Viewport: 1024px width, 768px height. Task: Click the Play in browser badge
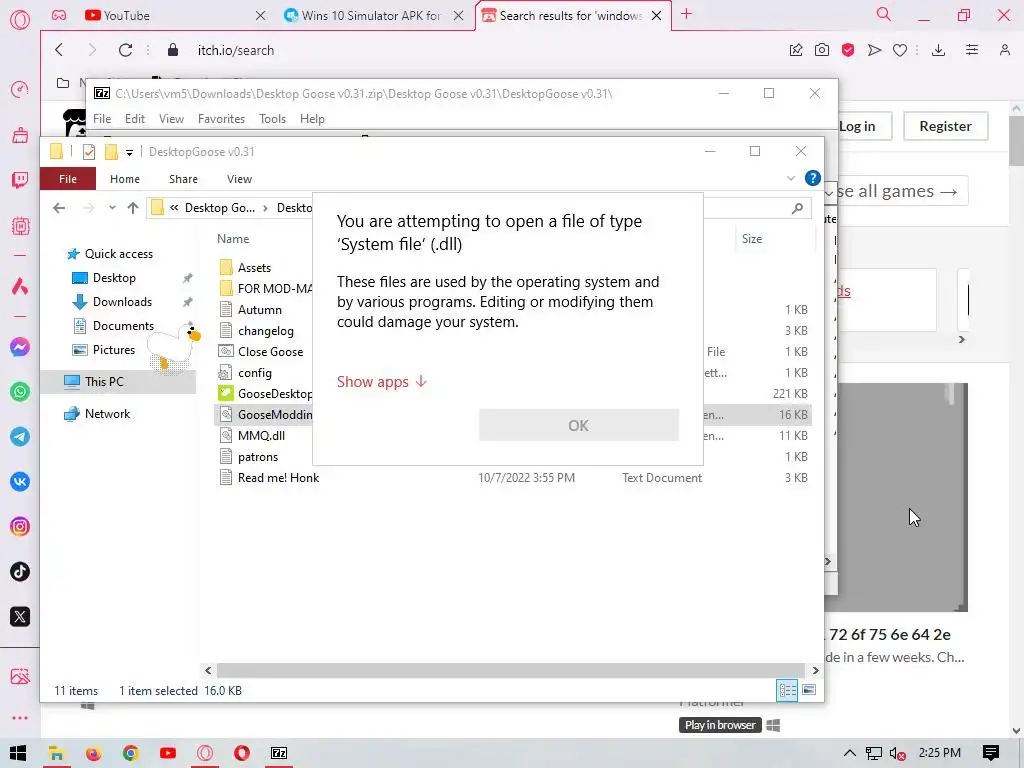click(720, 725)
